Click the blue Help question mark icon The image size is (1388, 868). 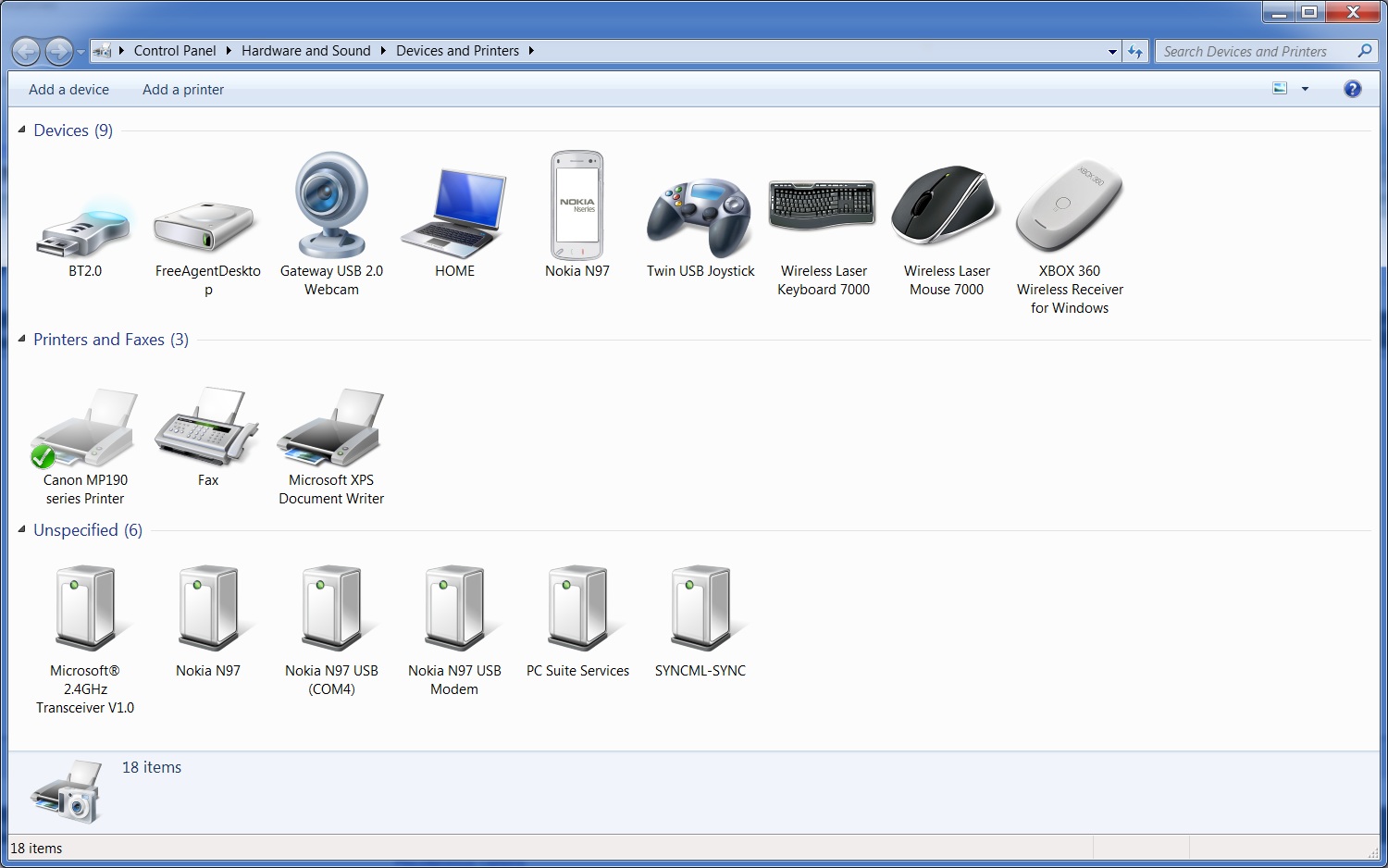[1352, 89]
